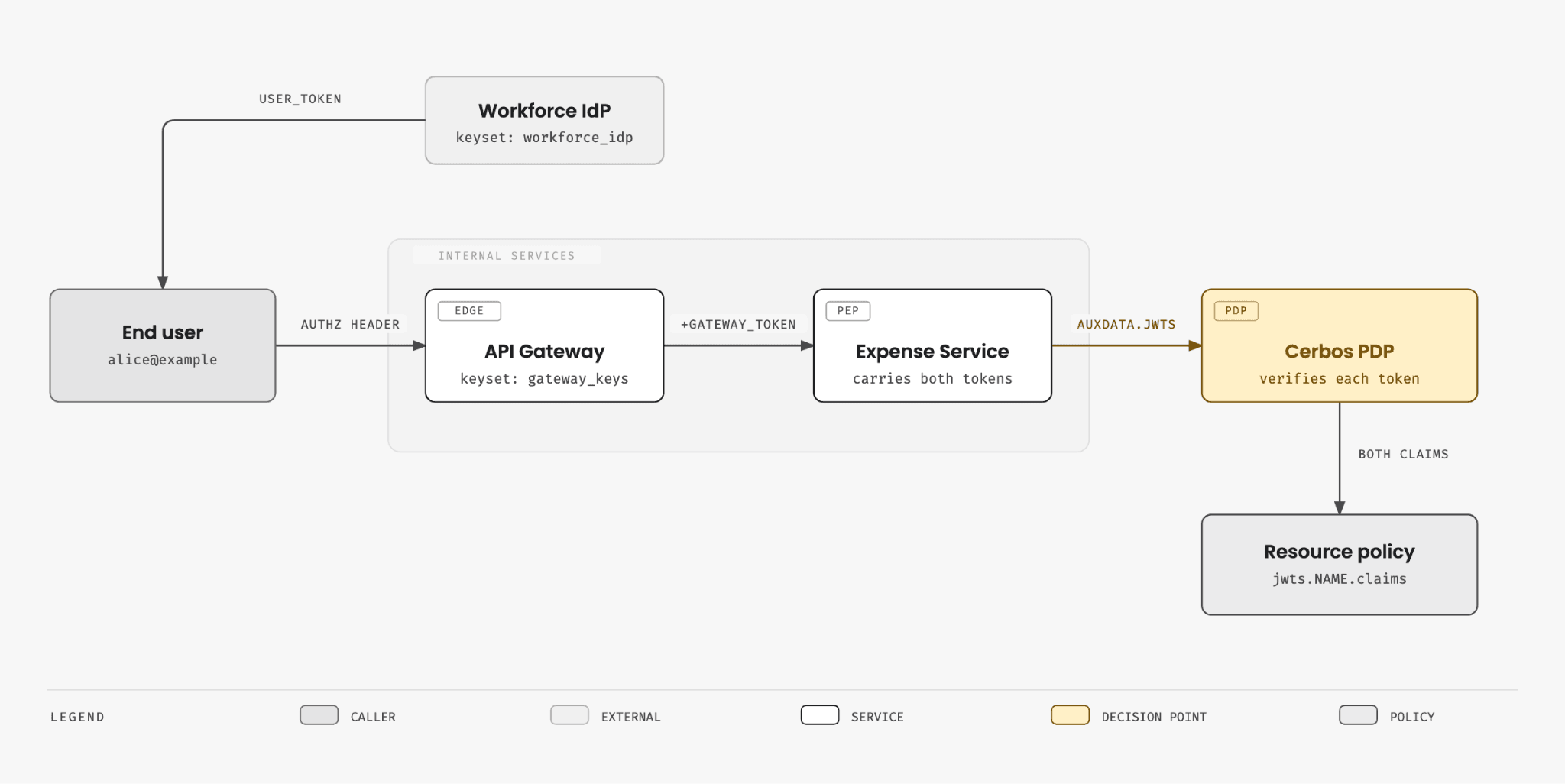
Task: Select the Workforce IdP node
Action: click(x=544, y=120)
